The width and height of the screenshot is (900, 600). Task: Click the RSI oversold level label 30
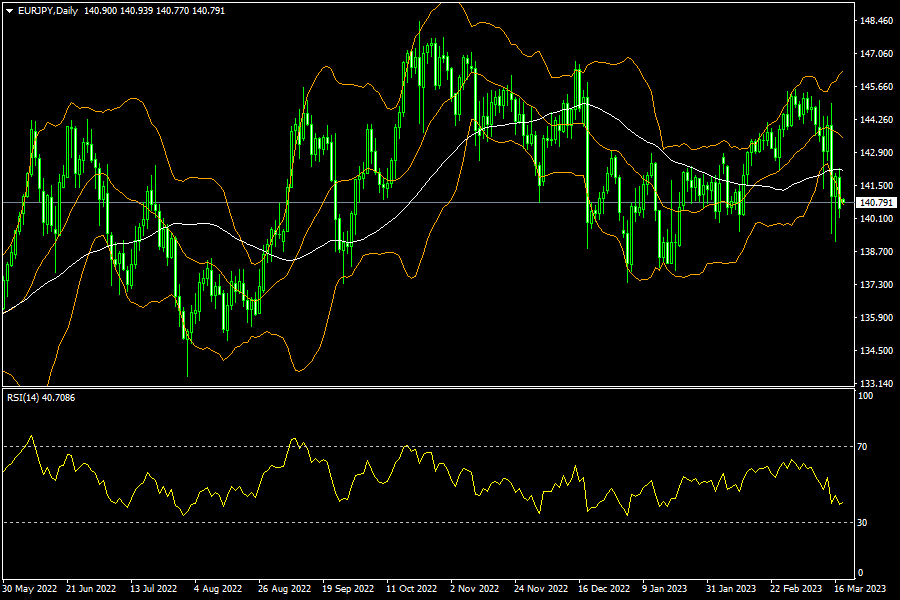(x=862, y=522)
